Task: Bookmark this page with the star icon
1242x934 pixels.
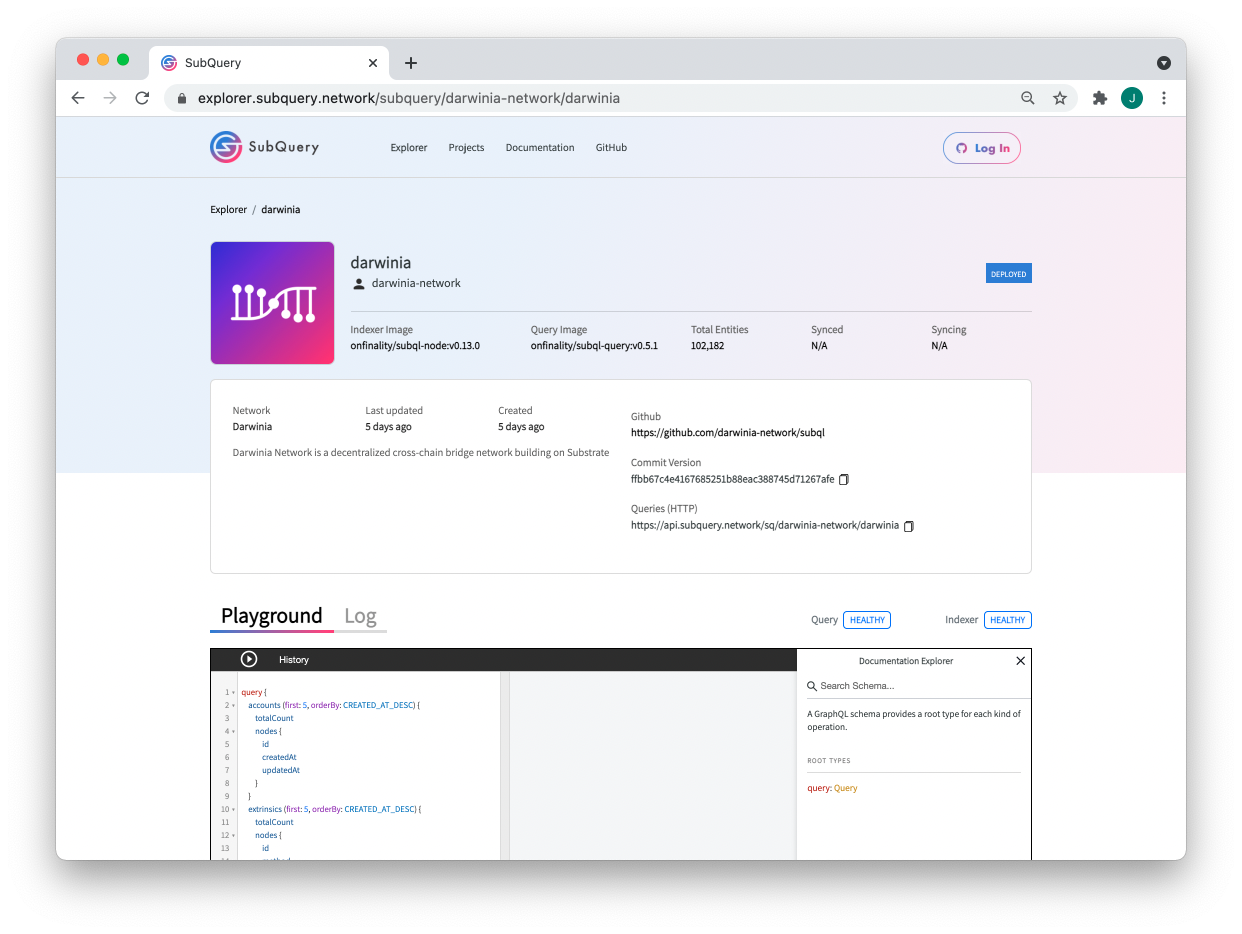Action: pos(1060,98)
